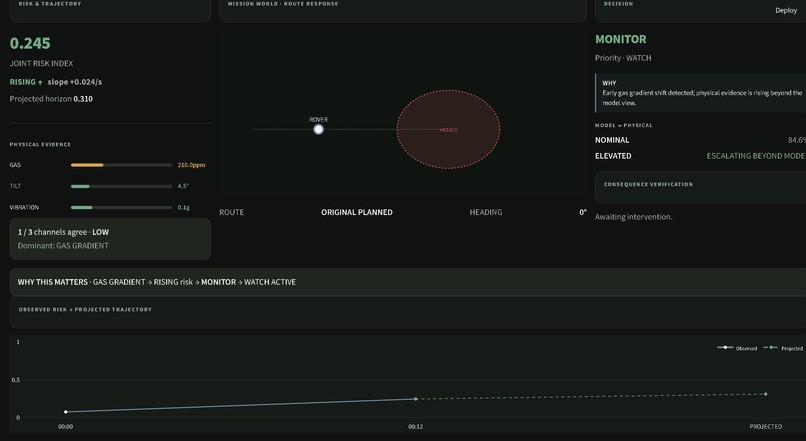Screen dimensions: 806x441
Task: Click the 'Priority · WATCH' label
Action: pyautogui.click(x=623, y=58)
